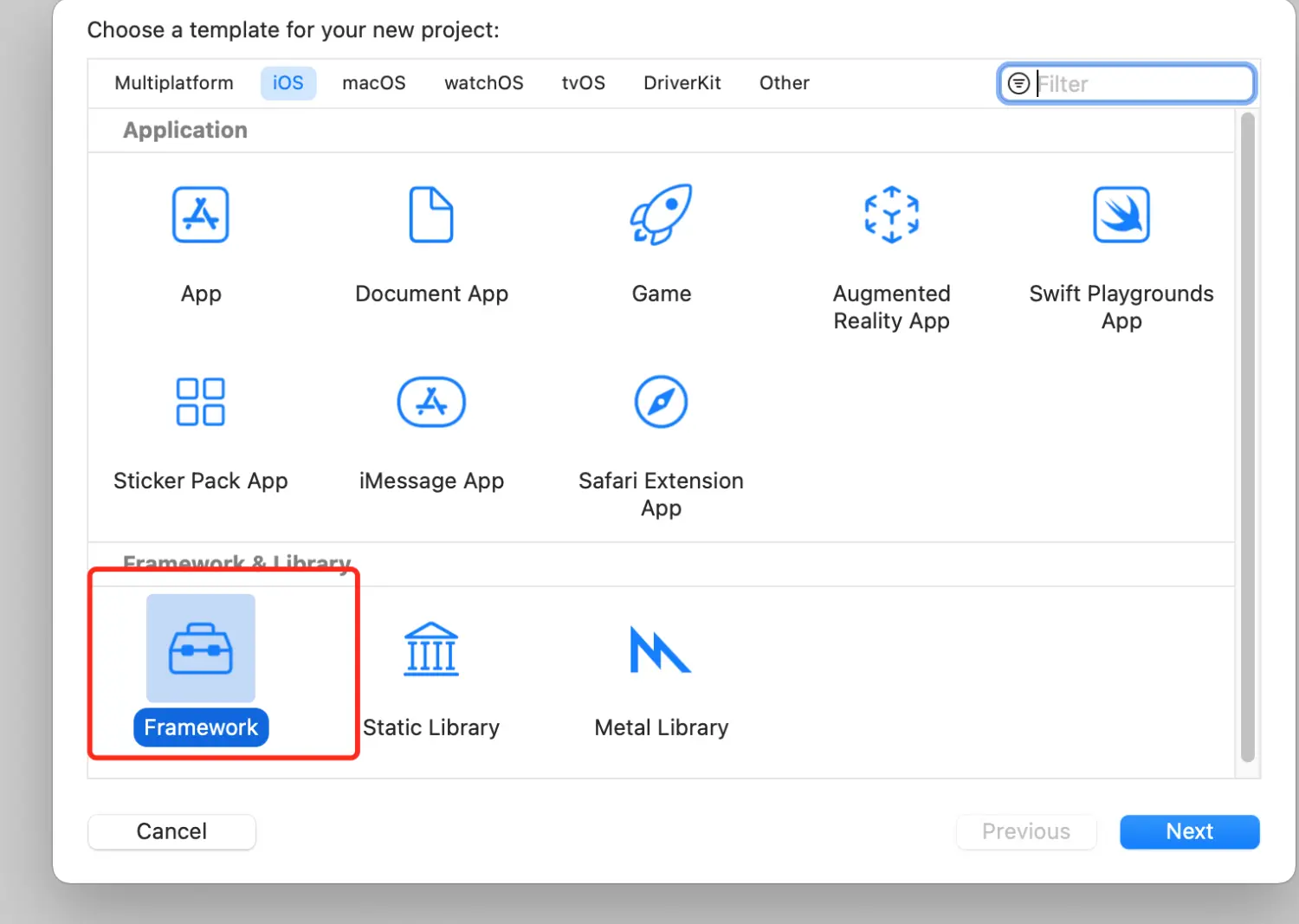Screen dimensions: 1299x924
Task: Select the App template icon
Action: tap(200, 215)
